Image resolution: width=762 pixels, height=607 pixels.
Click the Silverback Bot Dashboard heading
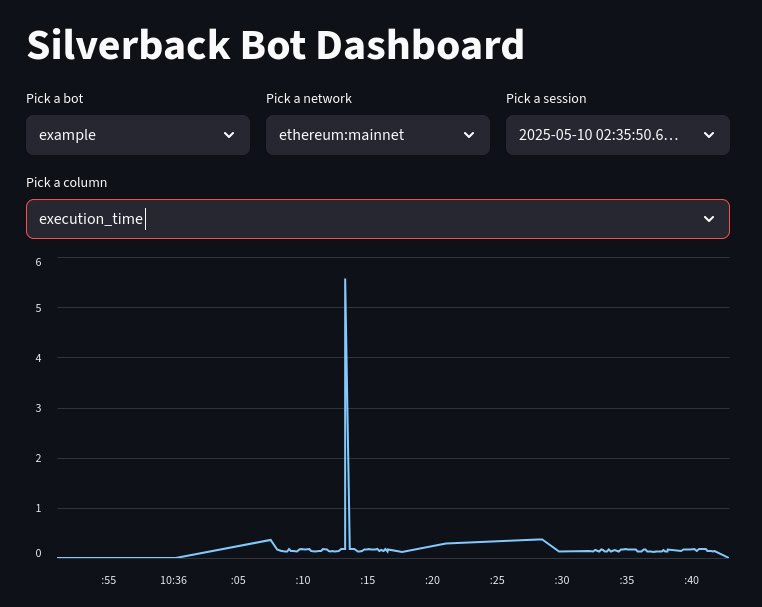tap(276, 45)
